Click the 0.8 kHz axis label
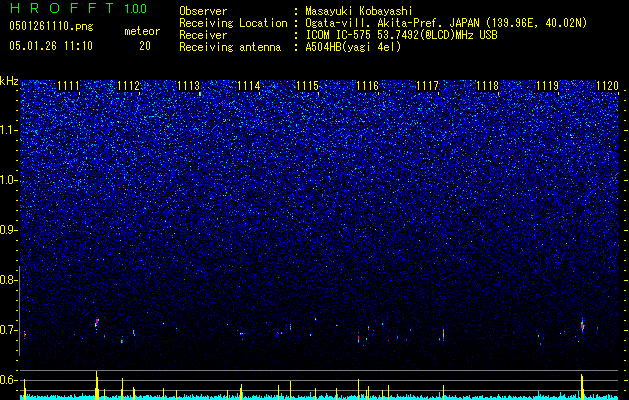 click(9, 280)
